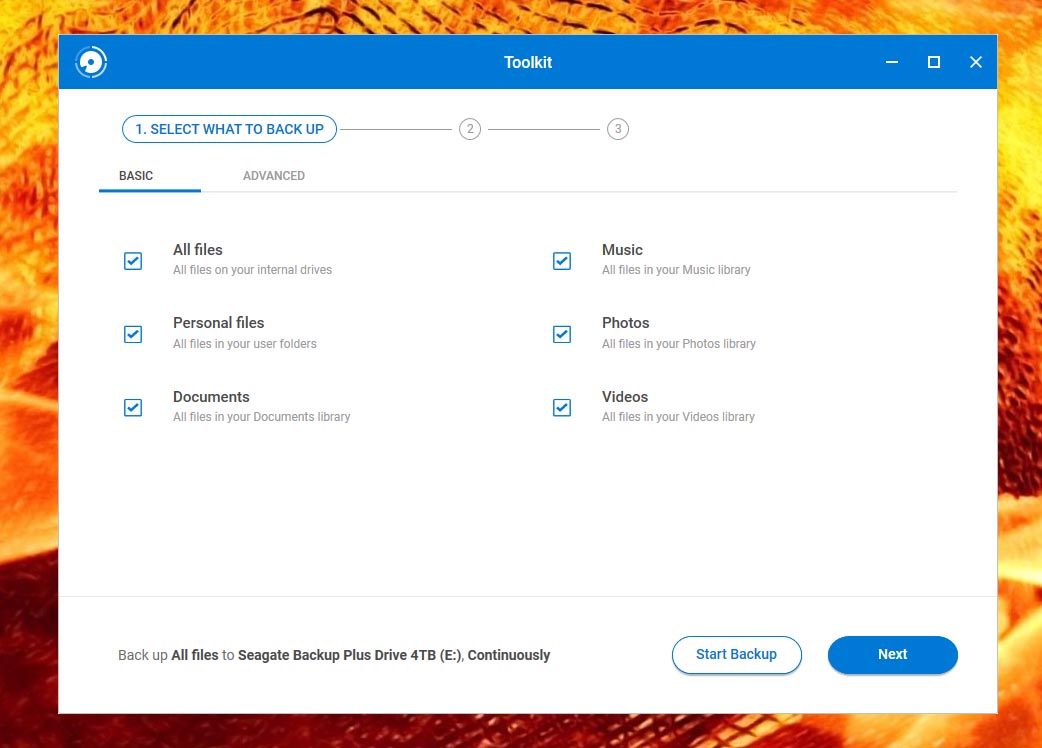Click the 'Toolkit' window title
This screenshot has width=1042, height=748.
click(528, 62)
